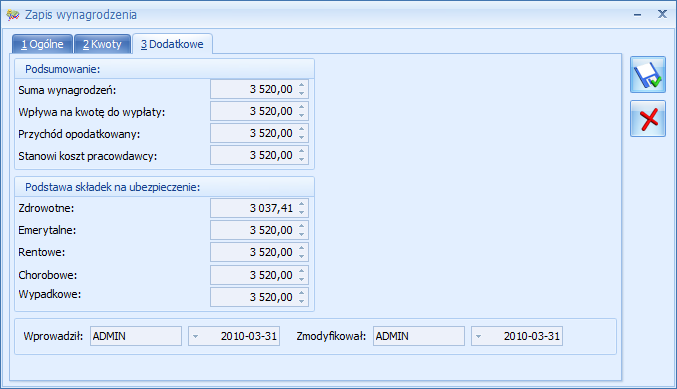Image resolution: width=677 pixels, height=389 pixels.
Task: Increase the Wypadkowe base value
Action: point(301,293)
